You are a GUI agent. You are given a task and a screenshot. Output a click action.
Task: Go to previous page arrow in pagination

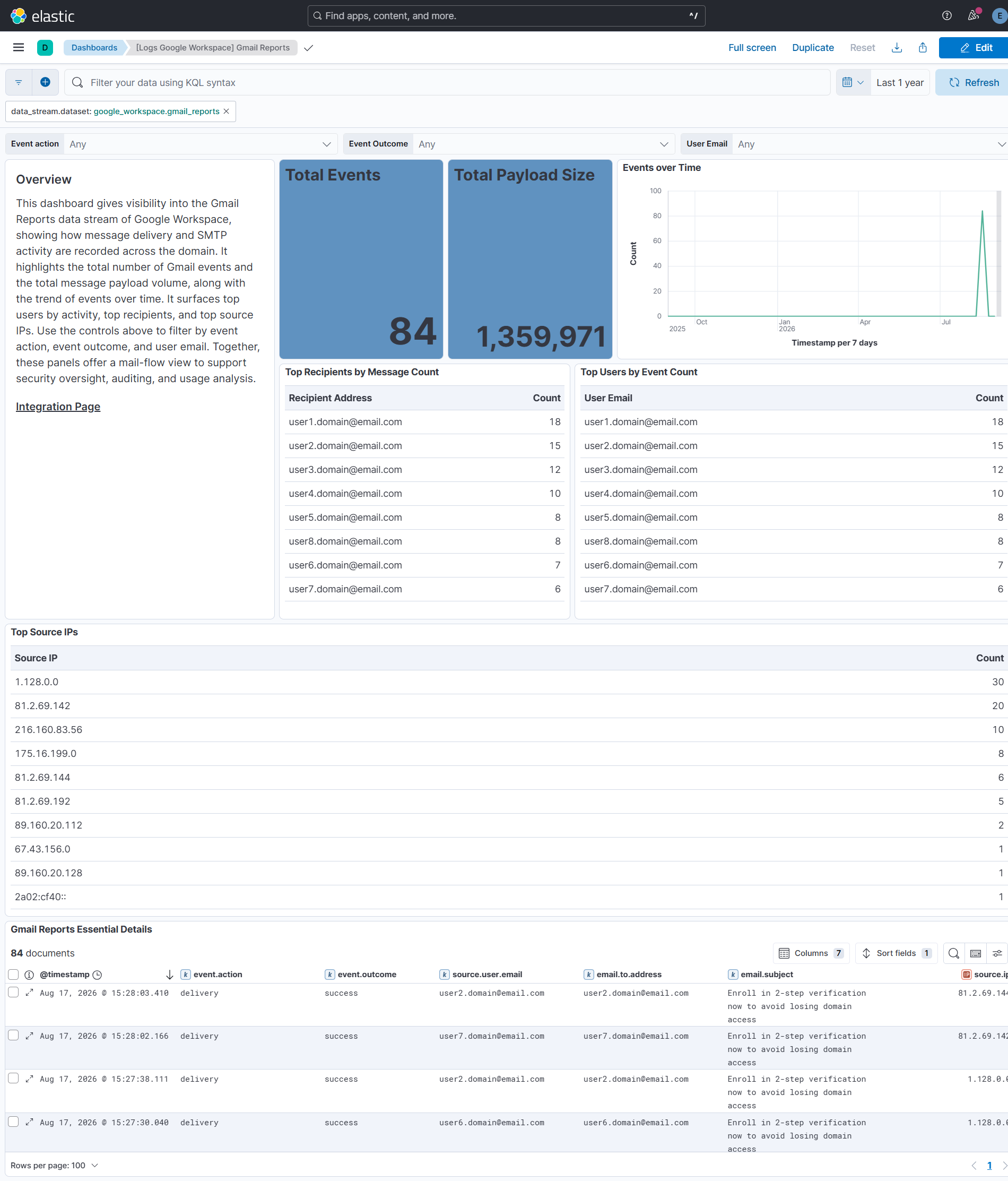974,1166
